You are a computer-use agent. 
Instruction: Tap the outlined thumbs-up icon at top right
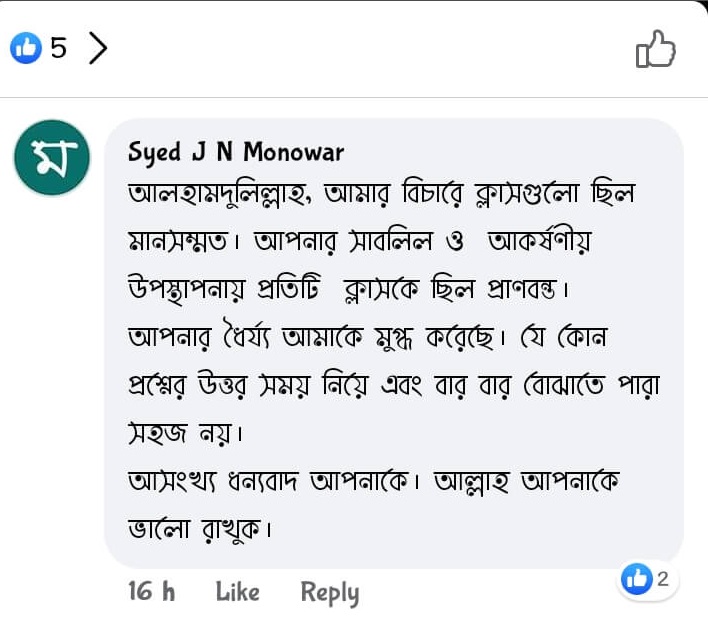click(x=656, y=49)
